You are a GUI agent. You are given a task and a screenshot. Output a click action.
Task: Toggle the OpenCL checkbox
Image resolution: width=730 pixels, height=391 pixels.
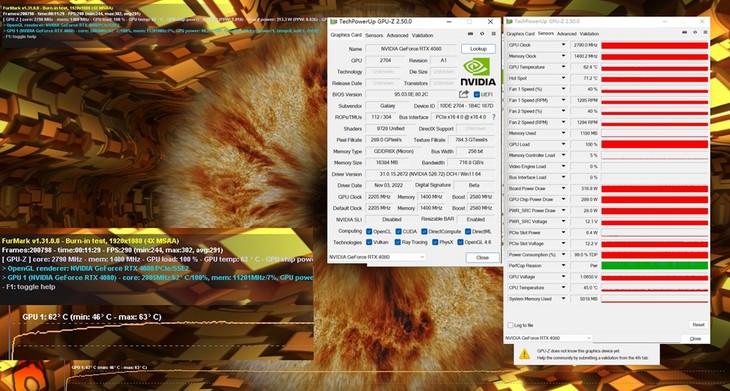click(x=369, y=231)
